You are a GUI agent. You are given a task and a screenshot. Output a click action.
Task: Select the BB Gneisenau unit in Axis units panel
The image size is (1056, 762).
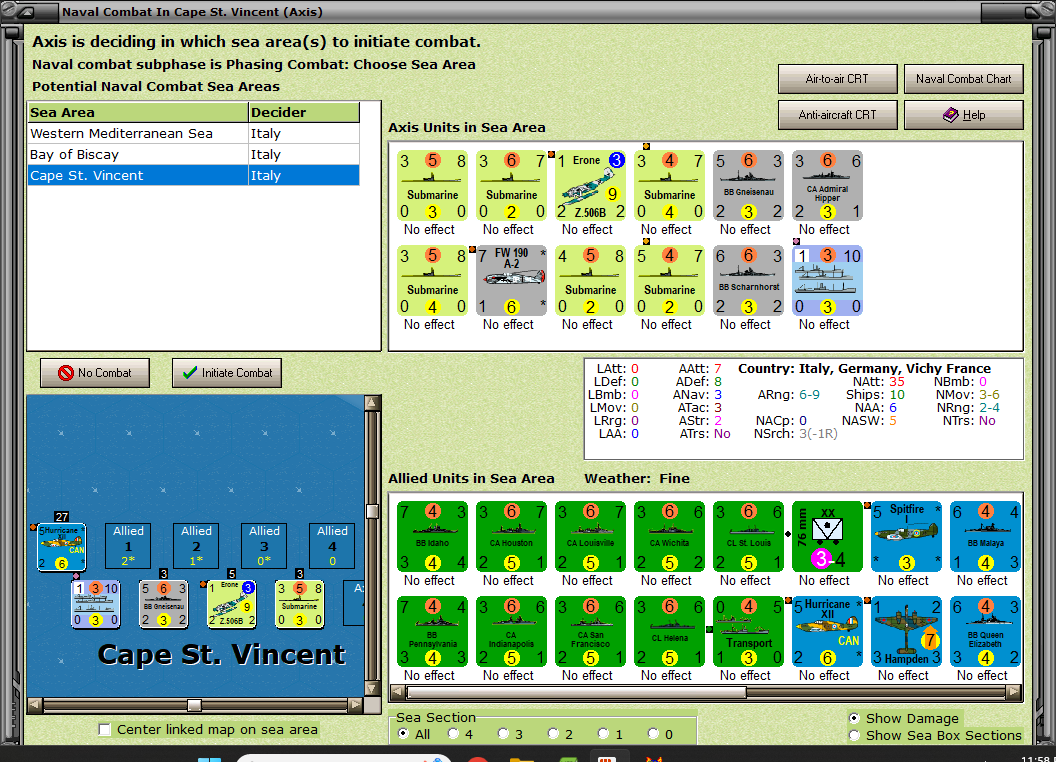pos(748,185)
